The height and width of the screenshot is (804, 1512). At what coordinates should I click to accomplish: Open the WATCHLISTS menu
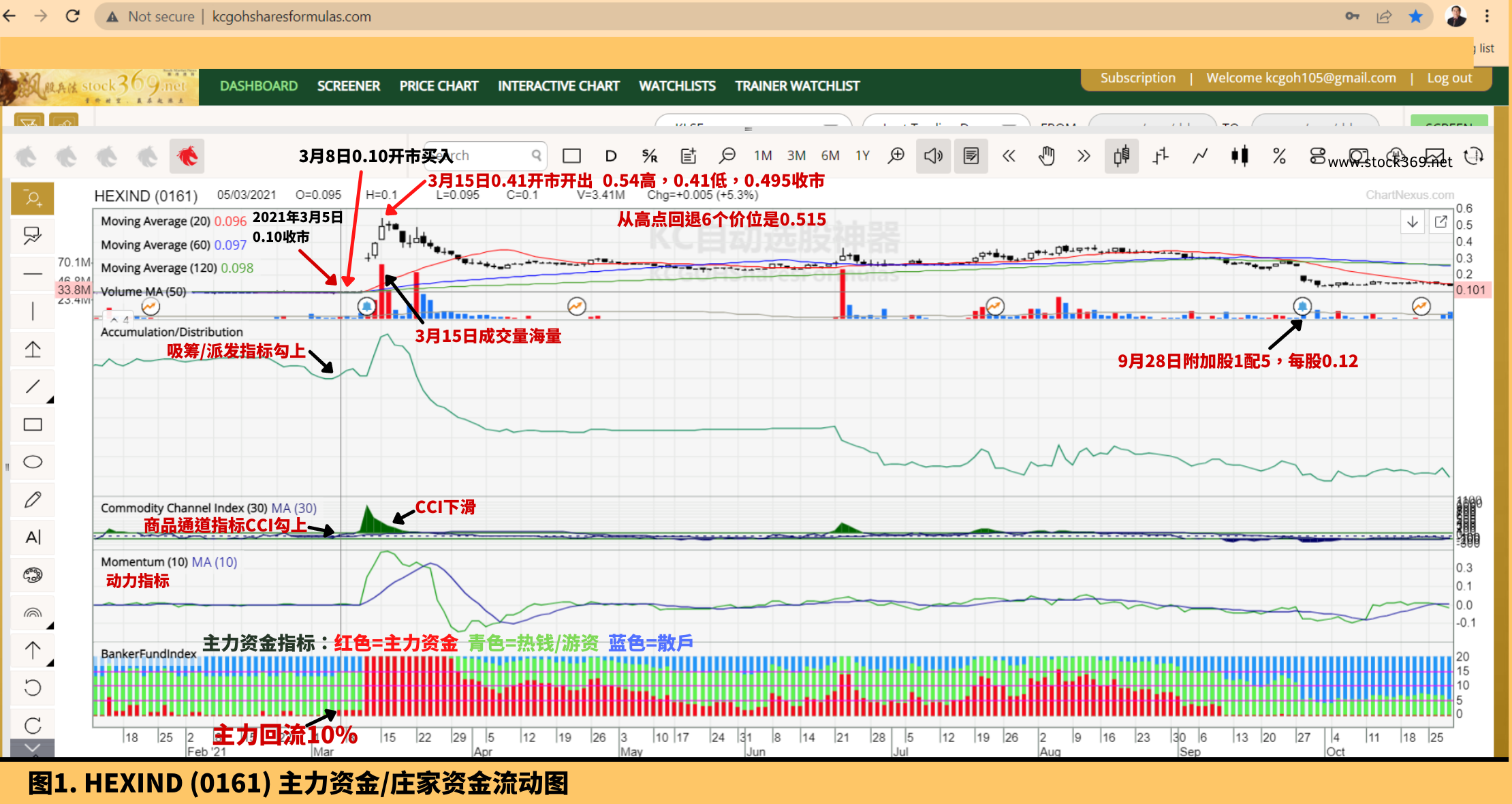[676, 87]
